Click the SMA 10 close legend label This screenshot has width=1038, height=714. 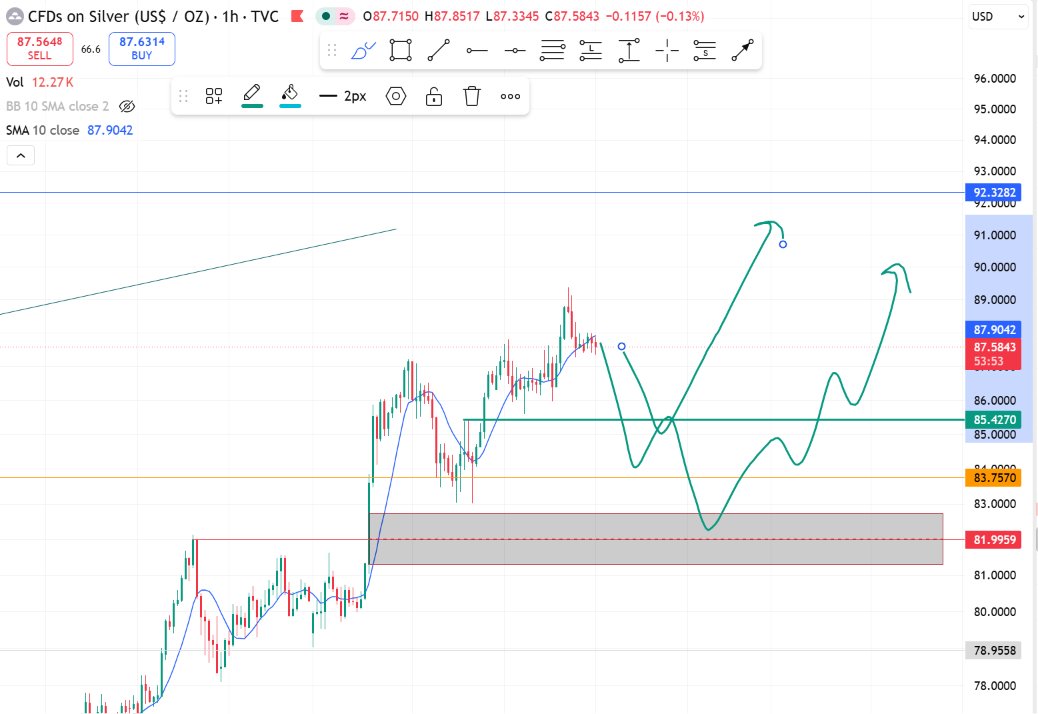(42, 130)
